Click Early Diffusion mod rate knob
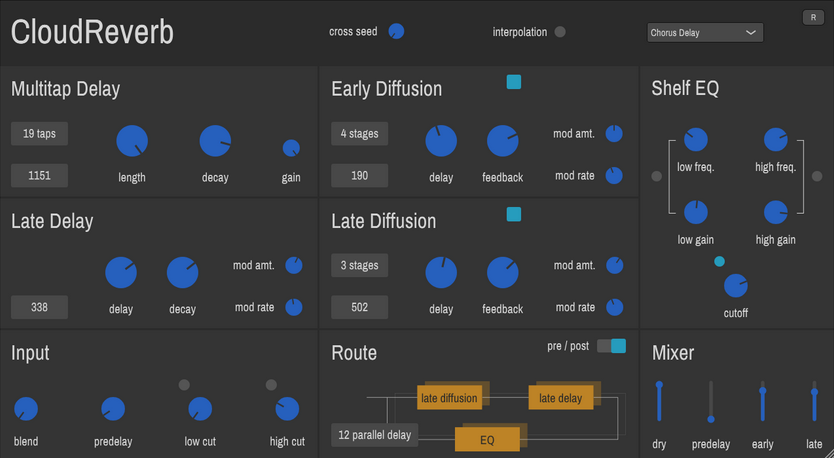Image resolution: width=834 pixels, height=458 pixels. 614,176
